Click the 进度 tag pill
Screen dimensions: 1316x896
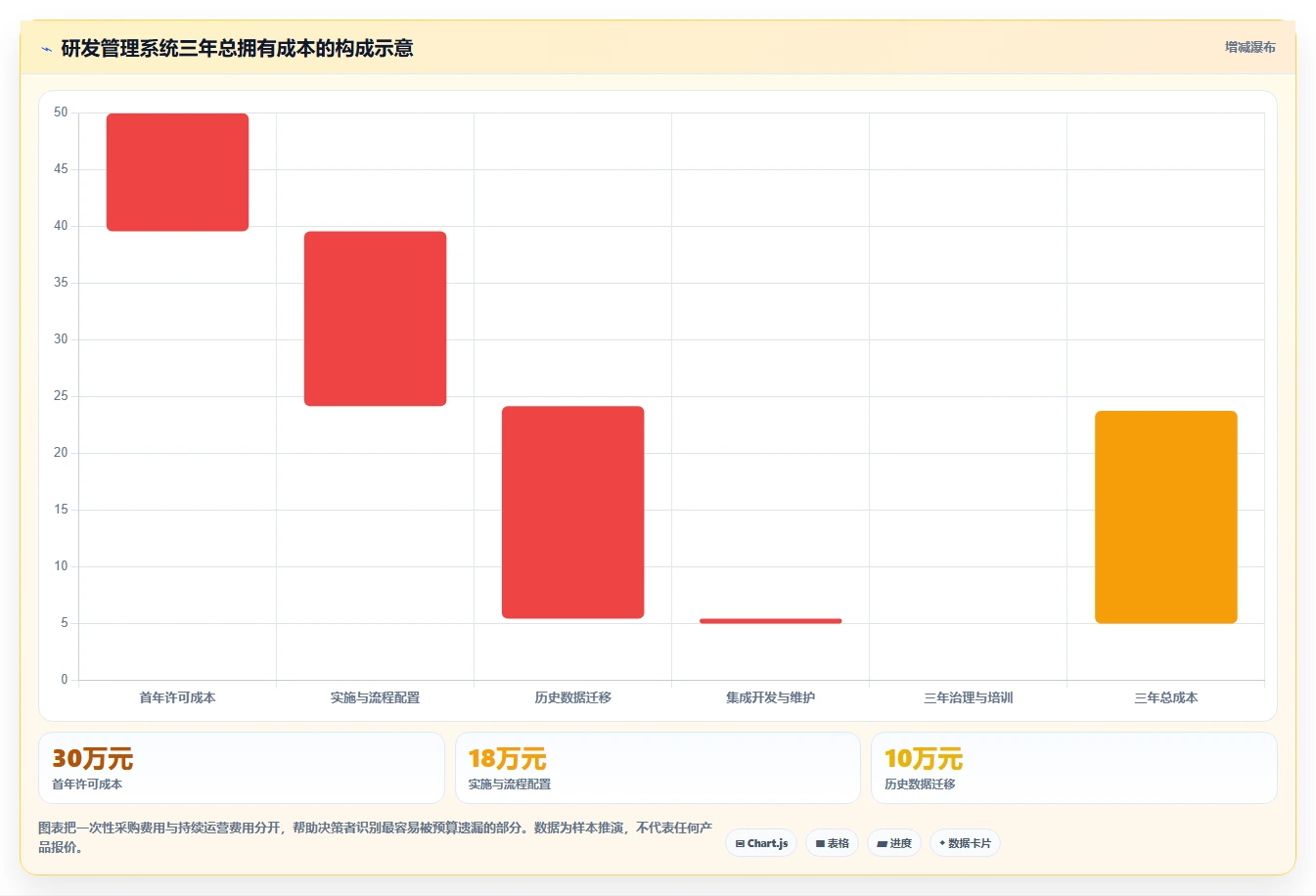894,843
